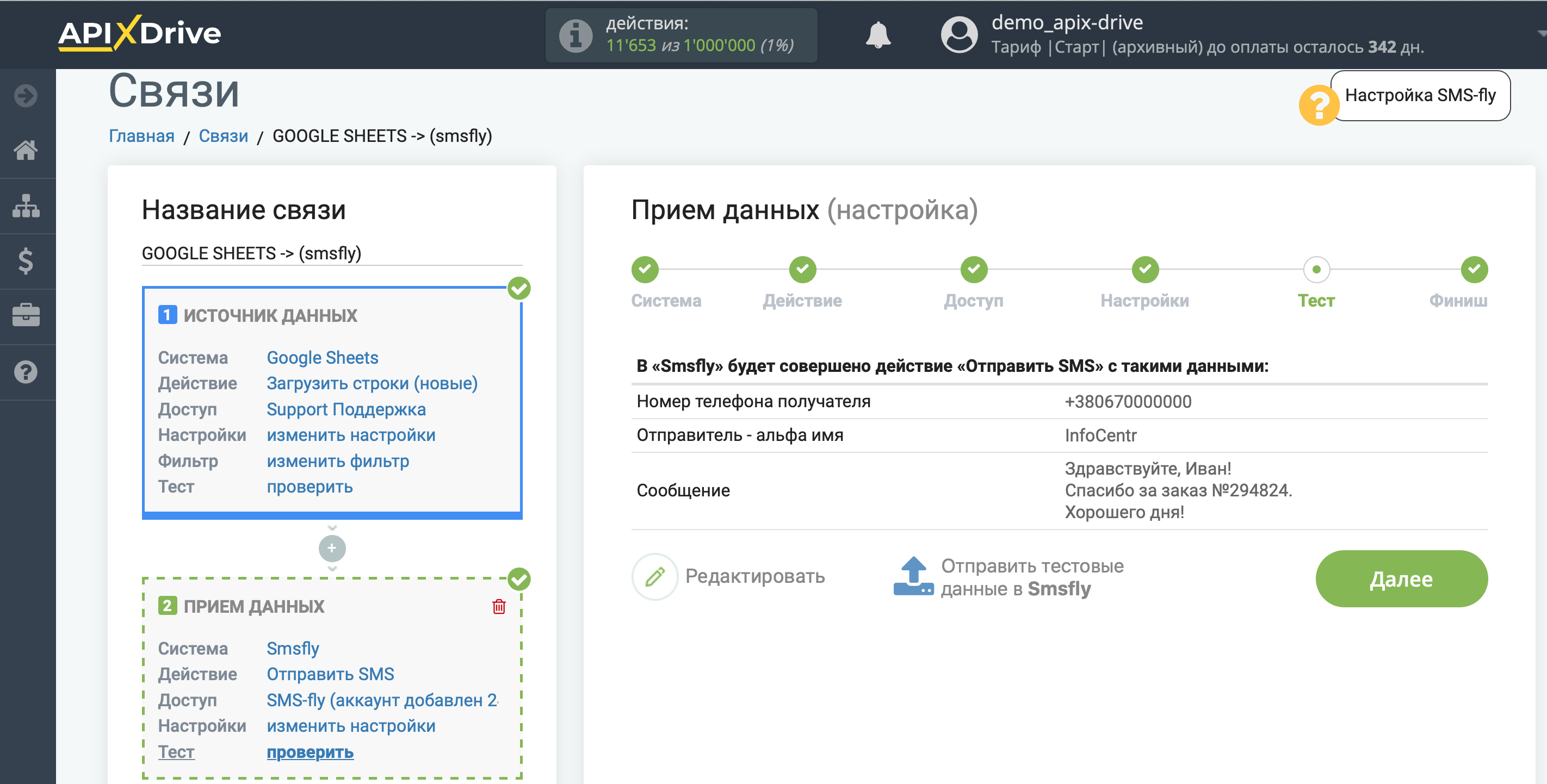Open the connections sitemap icon in sidebar
Image resolution: width=1547 pixels, height=784 pixels.
[x=26, y=206]
